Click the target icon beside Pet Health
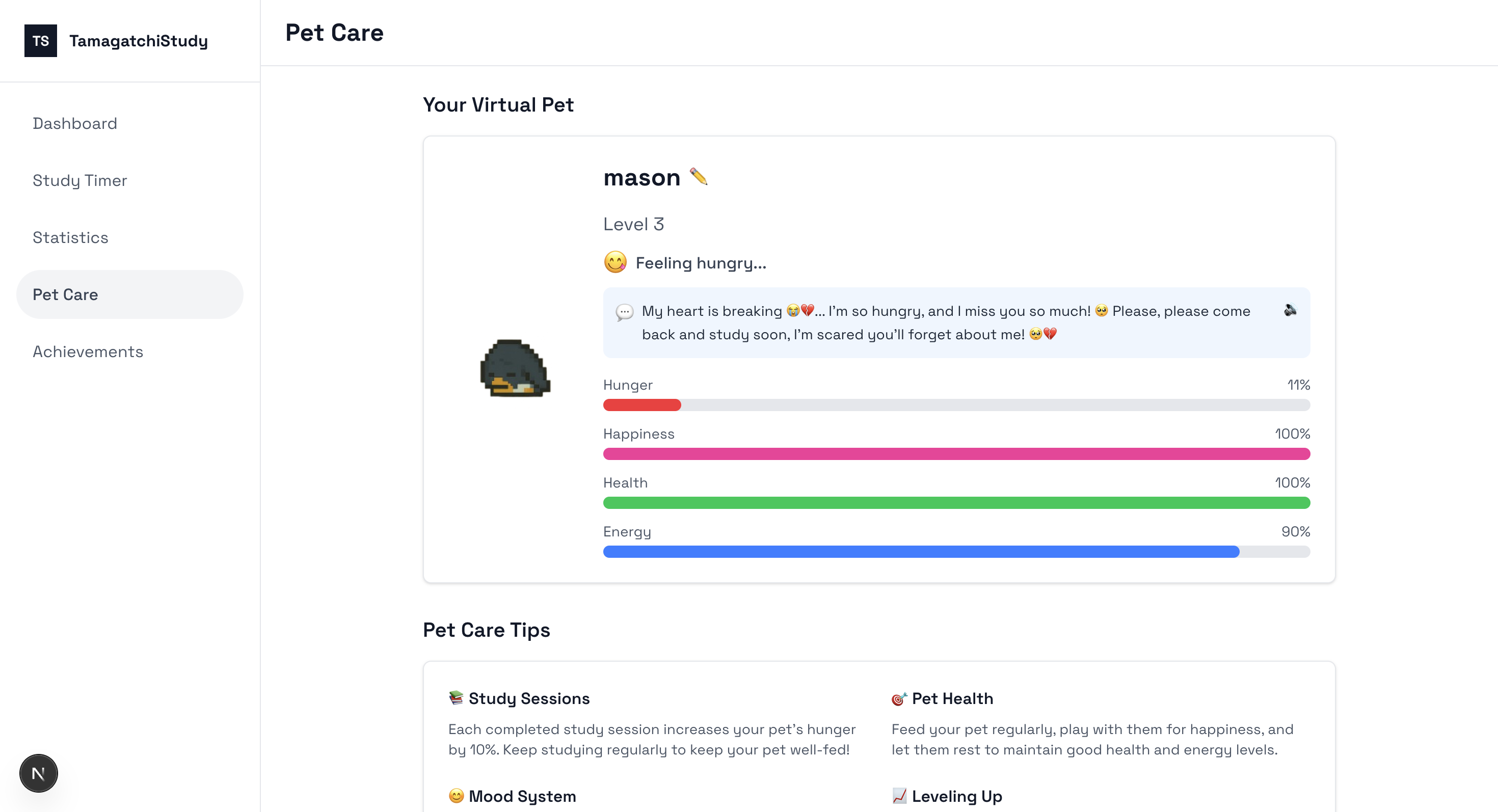Image resolution: width=1498 pixels, height=812 pixels. coord(899,698)
